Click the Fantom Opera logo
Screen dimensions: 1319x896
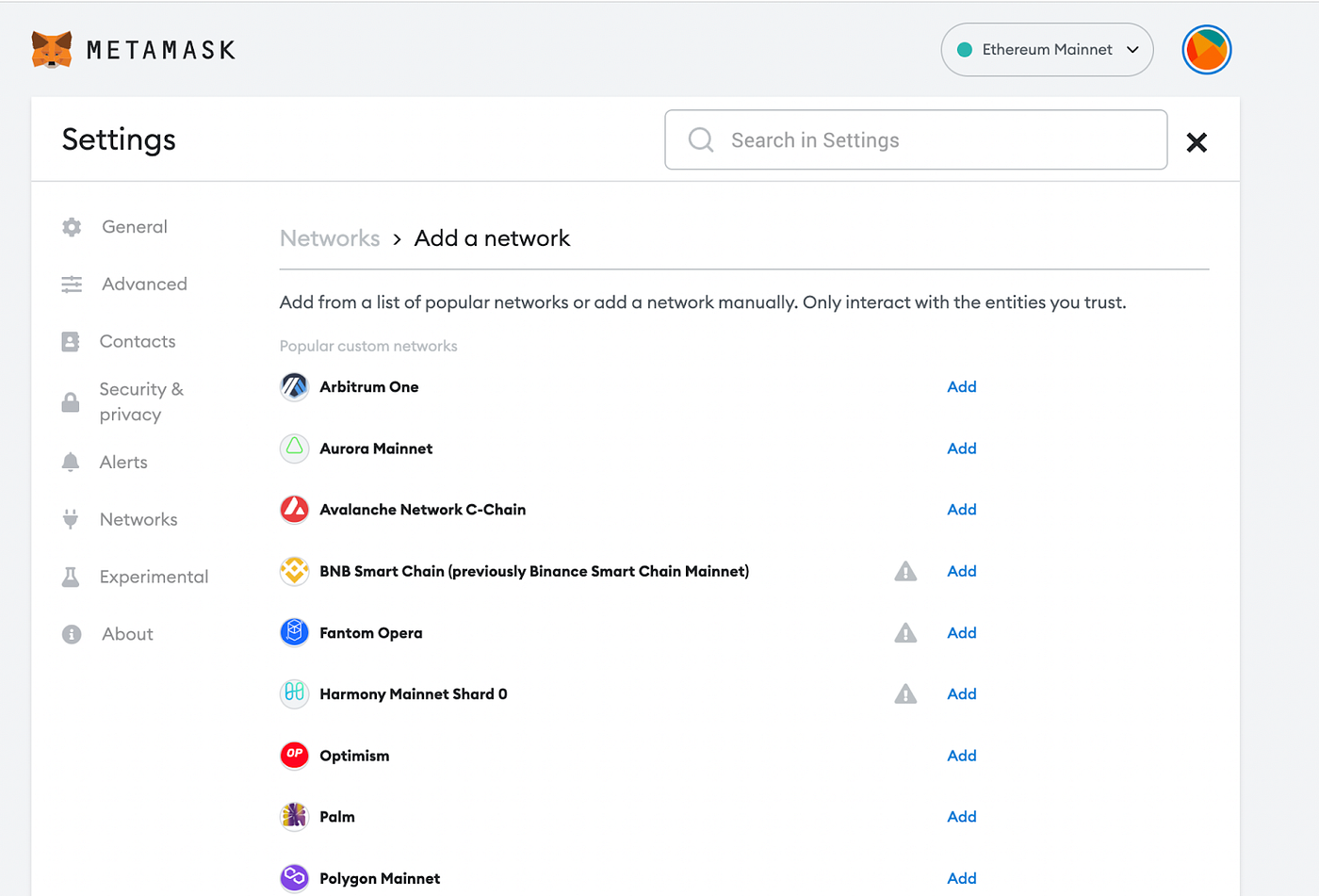(x=295, y=632)
